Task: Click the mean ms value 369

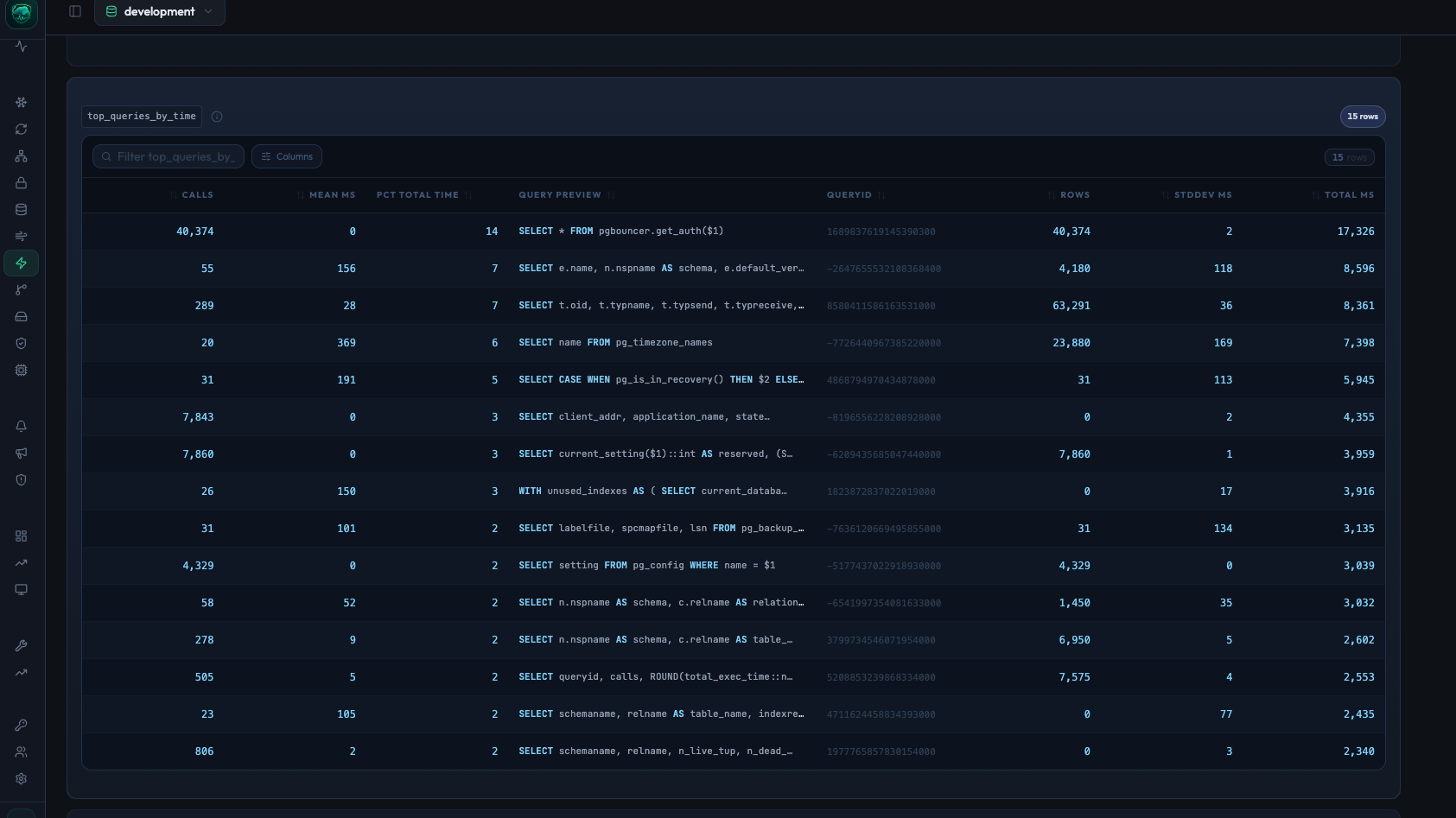Action: [347, 343]
